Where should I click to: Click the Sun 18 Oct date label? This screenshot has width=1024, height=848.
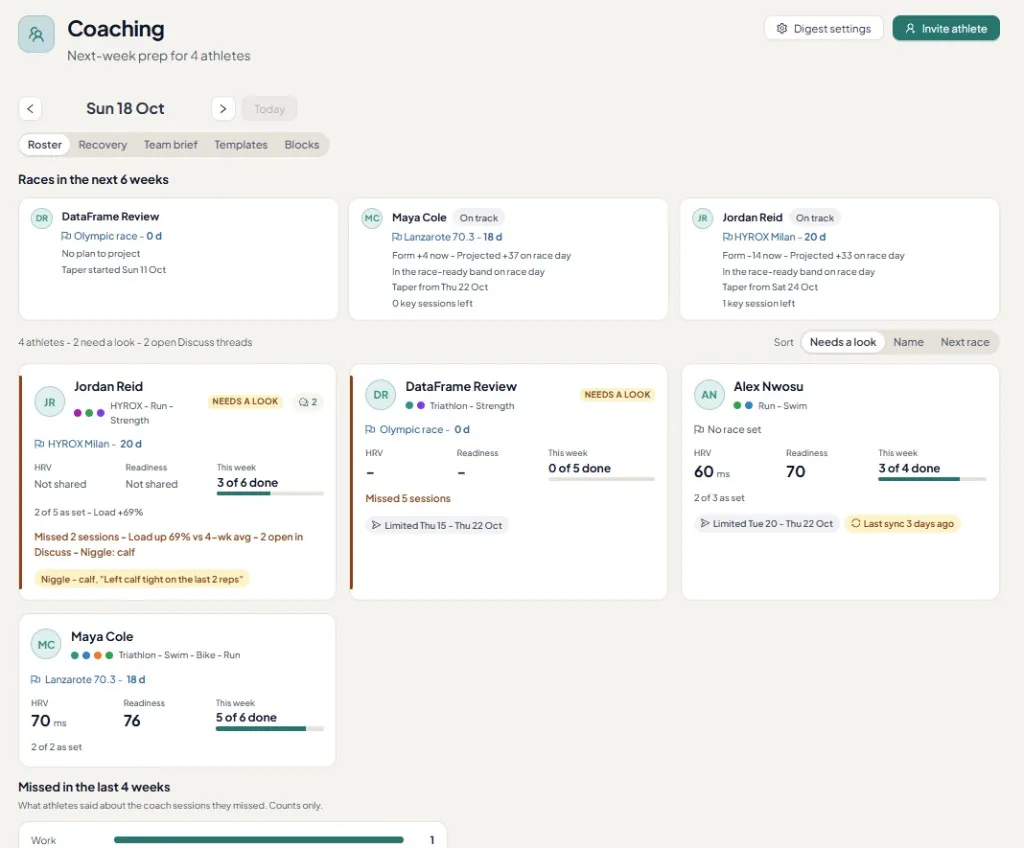click(x=125, y=108)
